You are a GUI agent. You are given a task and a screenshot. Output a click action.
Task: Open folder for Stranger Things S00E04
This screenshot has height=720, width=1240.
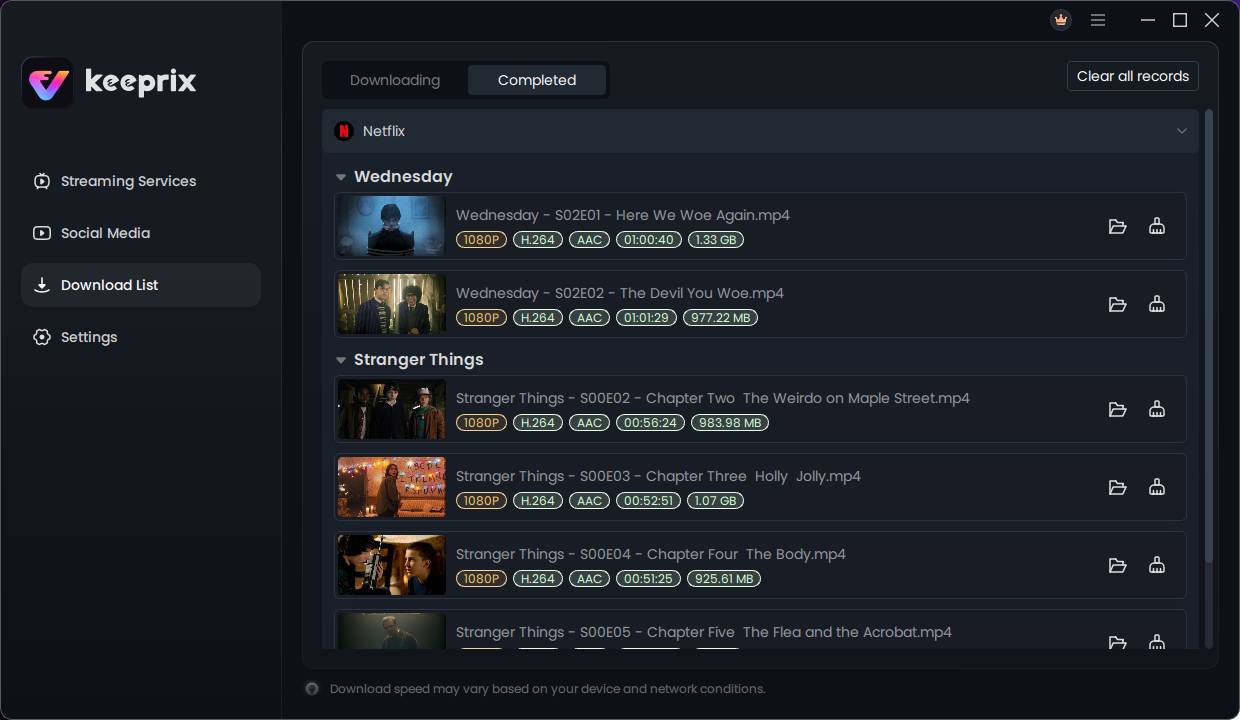tap(1118, 565)
